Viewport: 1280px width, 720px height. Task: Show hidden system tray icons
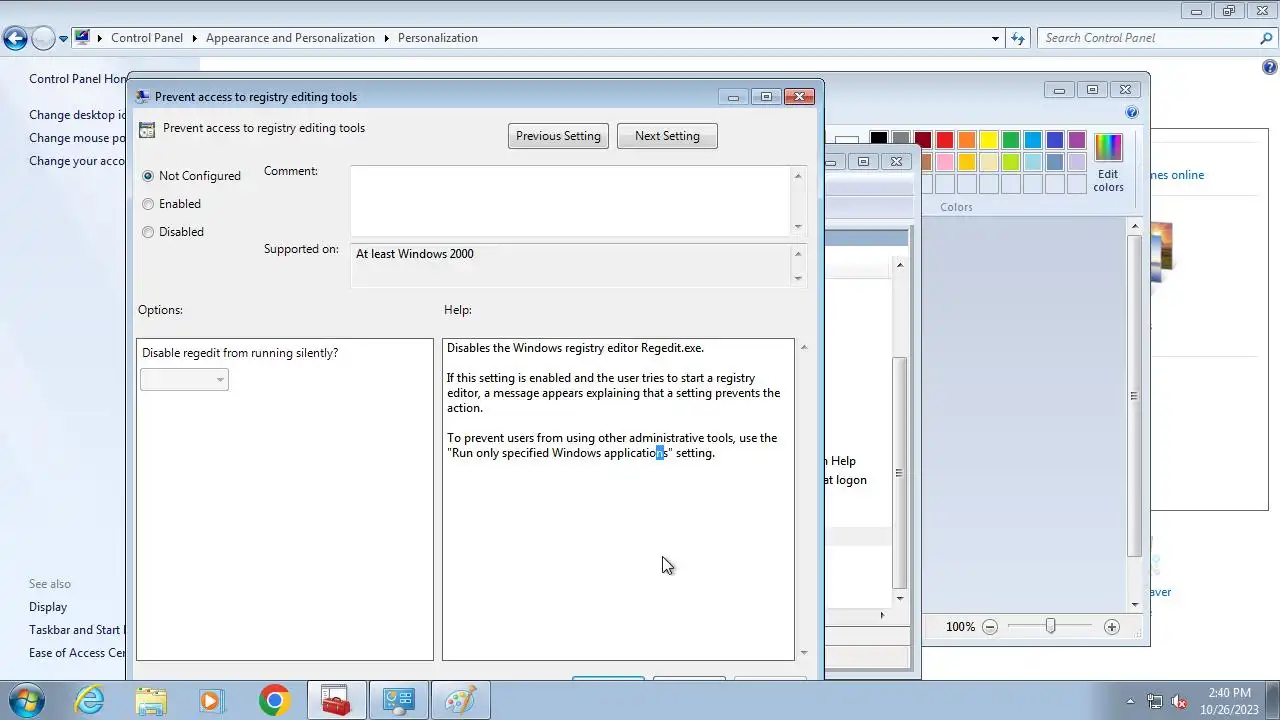pyautogui.click(x=1130, y=701)
